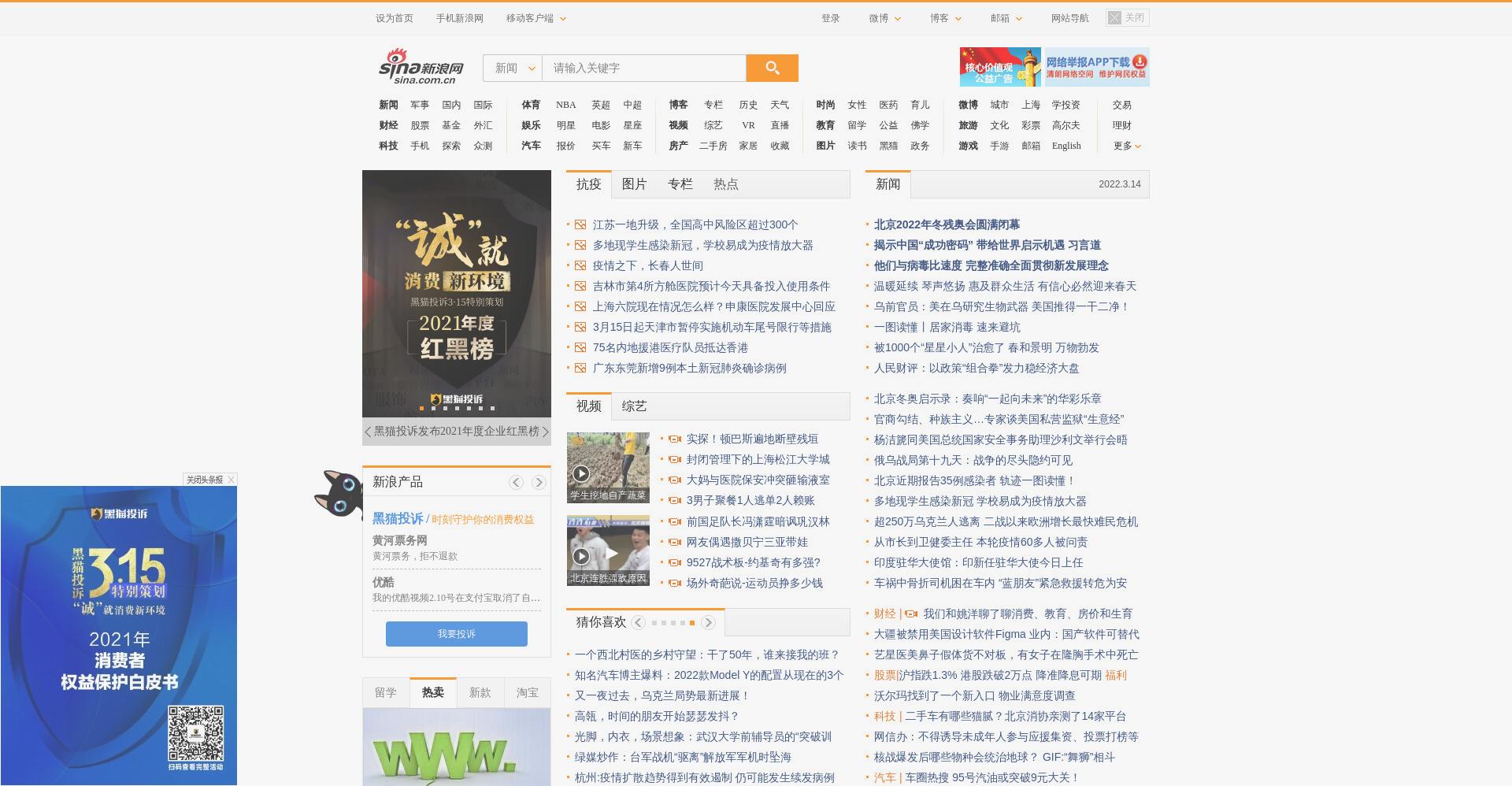
Task: Click image icon beside 疫情之下，长春人世间
Action: pyautogui.click(x=580, y=265)
